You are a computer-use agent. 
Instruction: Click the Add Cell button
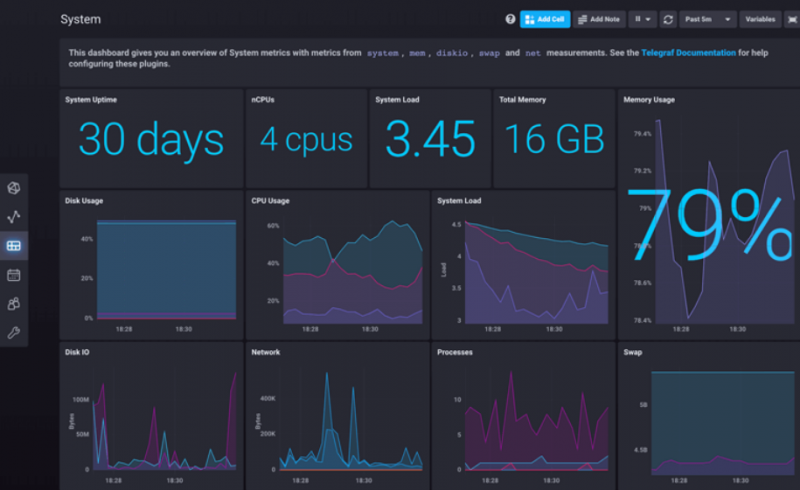(x=544, y=19)
